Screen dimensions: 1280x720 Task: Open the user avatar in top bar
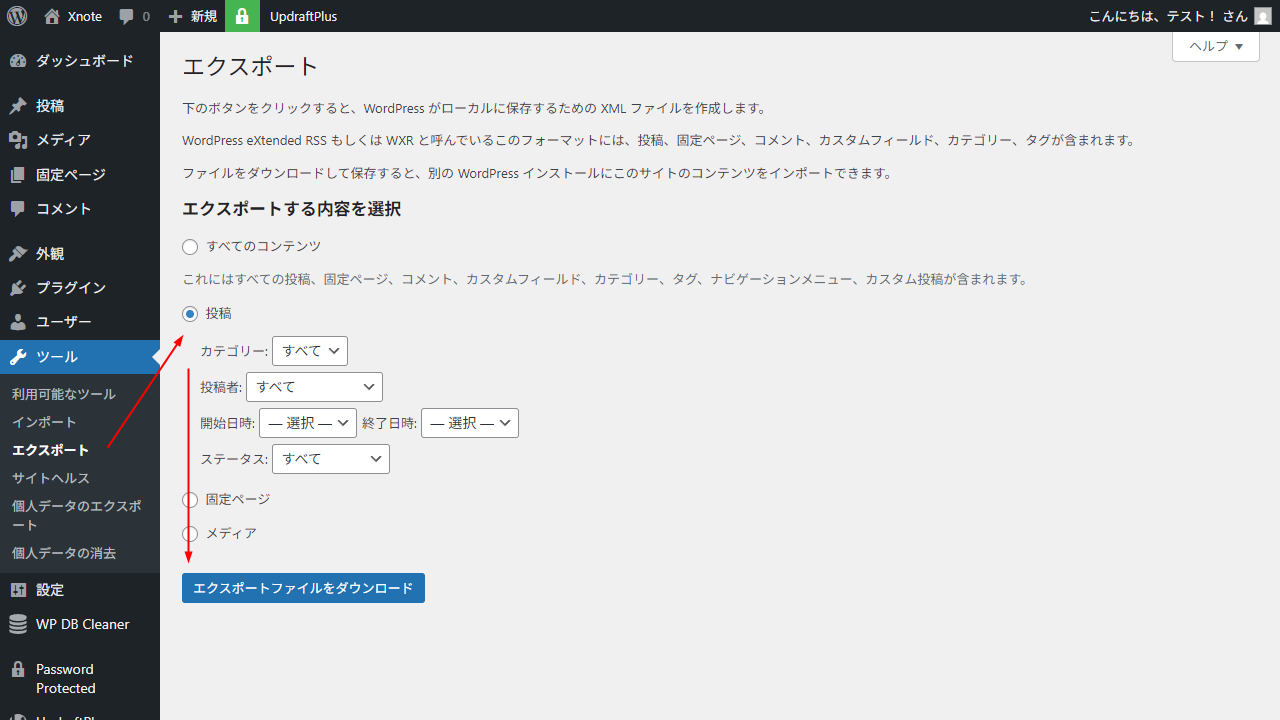pos(1263,16)
